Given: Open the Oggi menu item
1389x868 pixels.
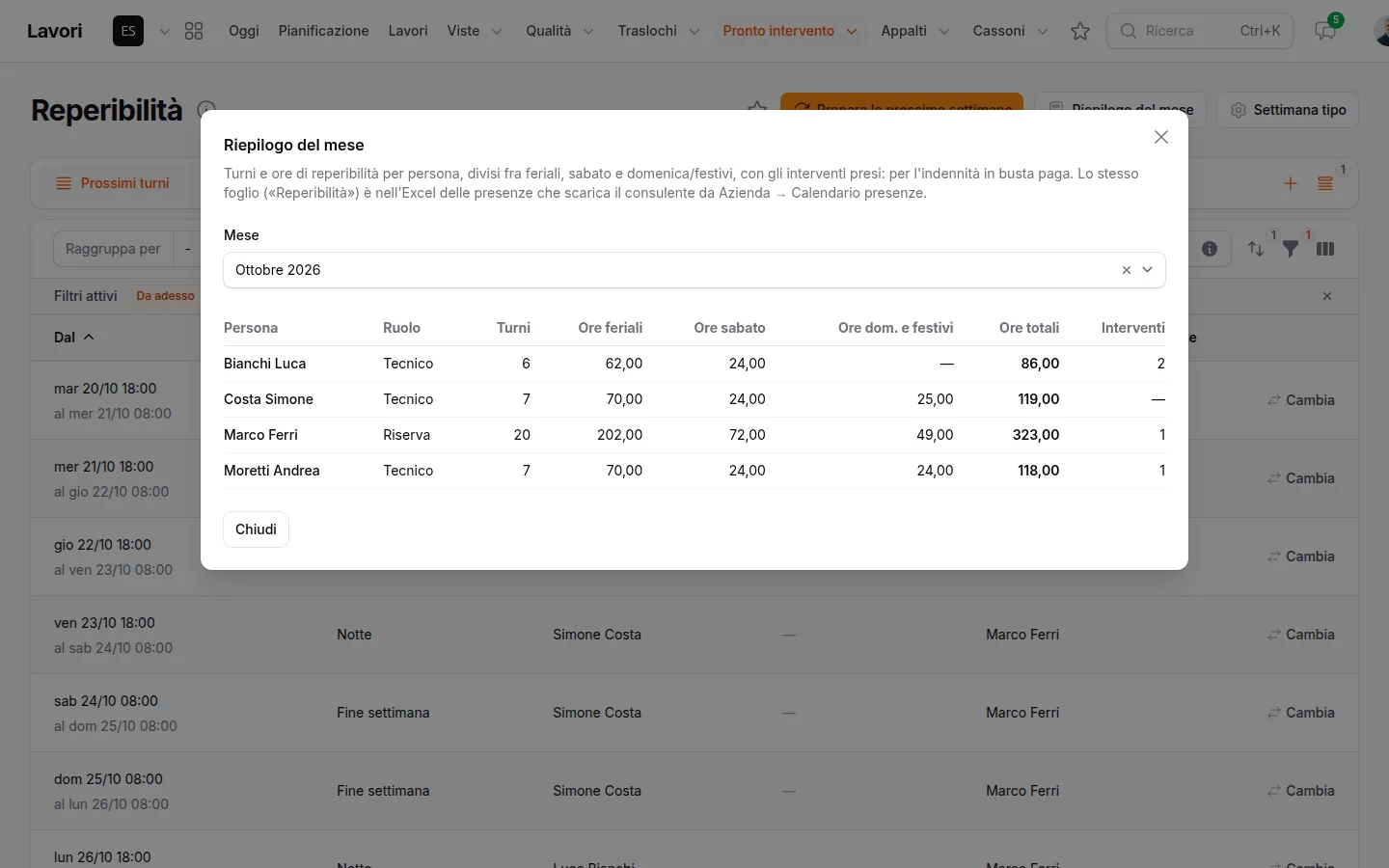Looking at the screenshot, I should (x=244, y=31).
